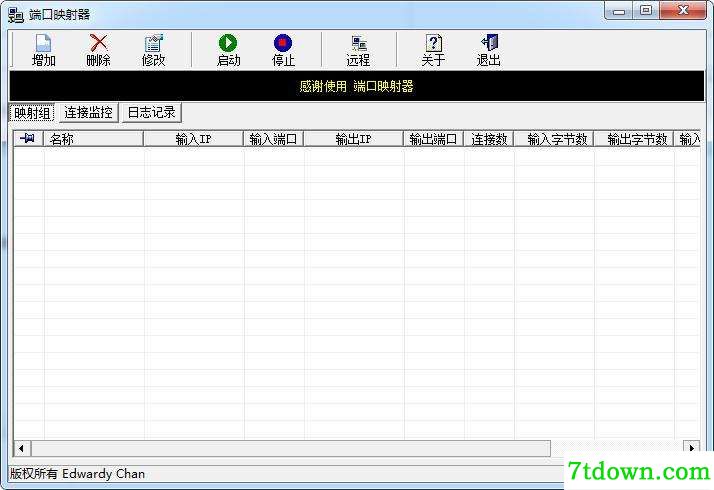Click the horizontal scrollbar thumb

(291, 448)
